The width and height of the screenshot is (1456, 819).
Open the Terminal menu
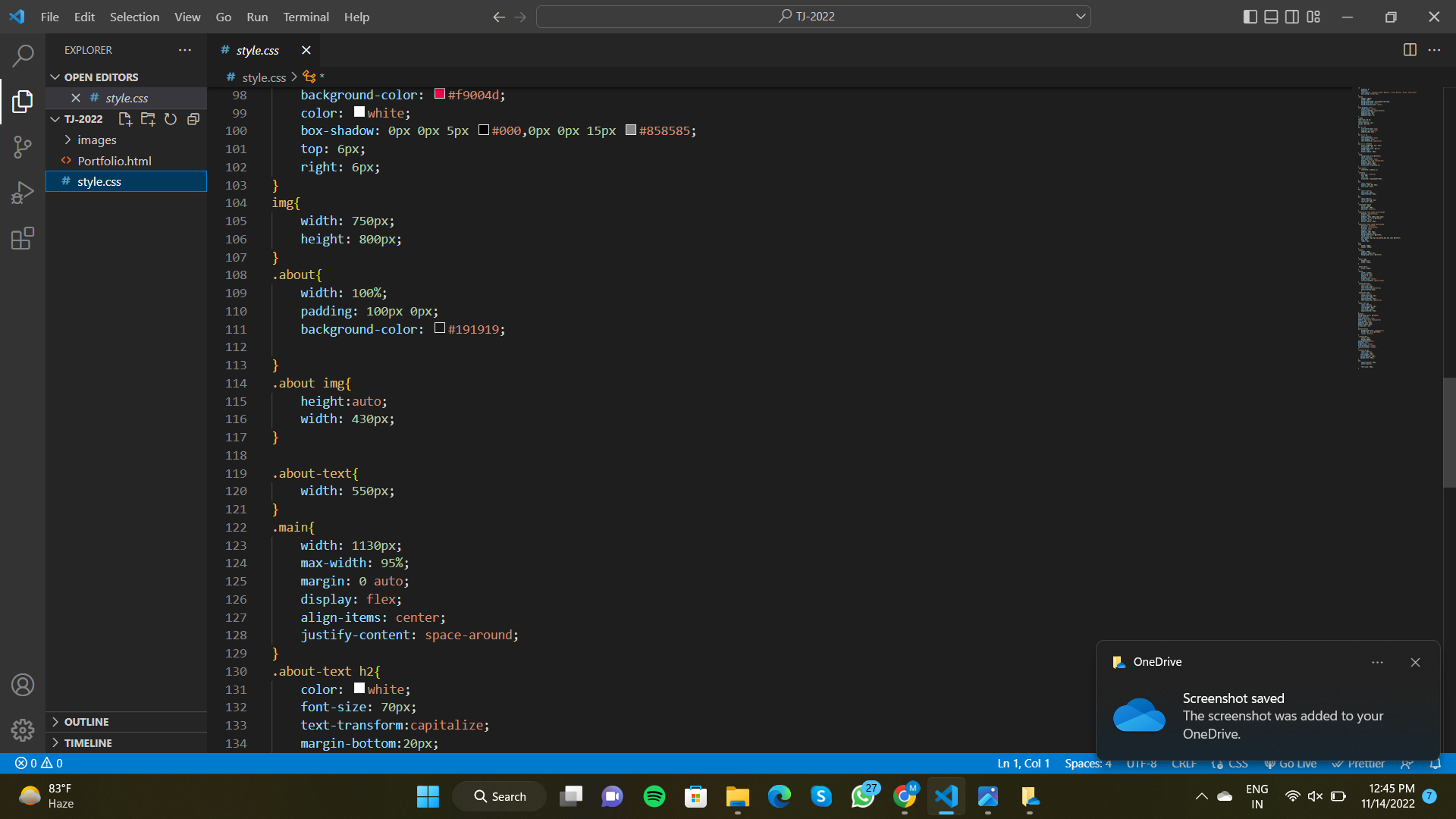[306, 16]
